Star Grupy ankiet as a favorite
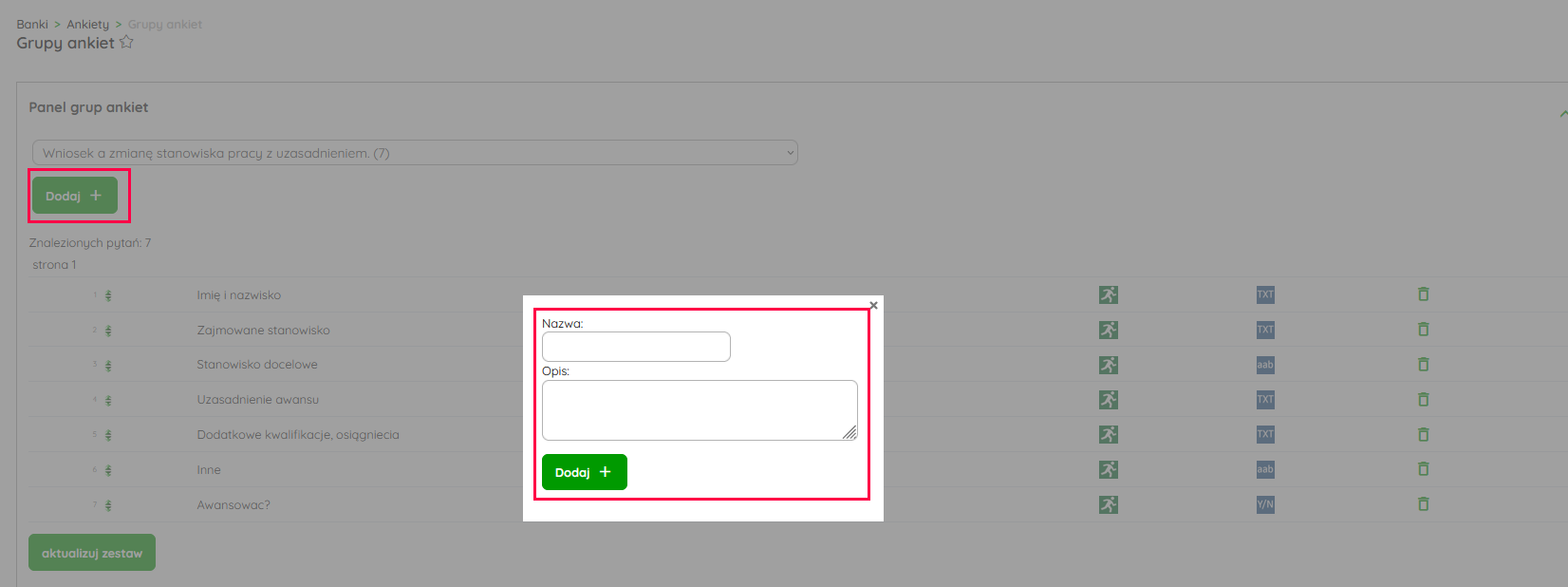Screen dimensions: 1568x587 tap(126, 43)
